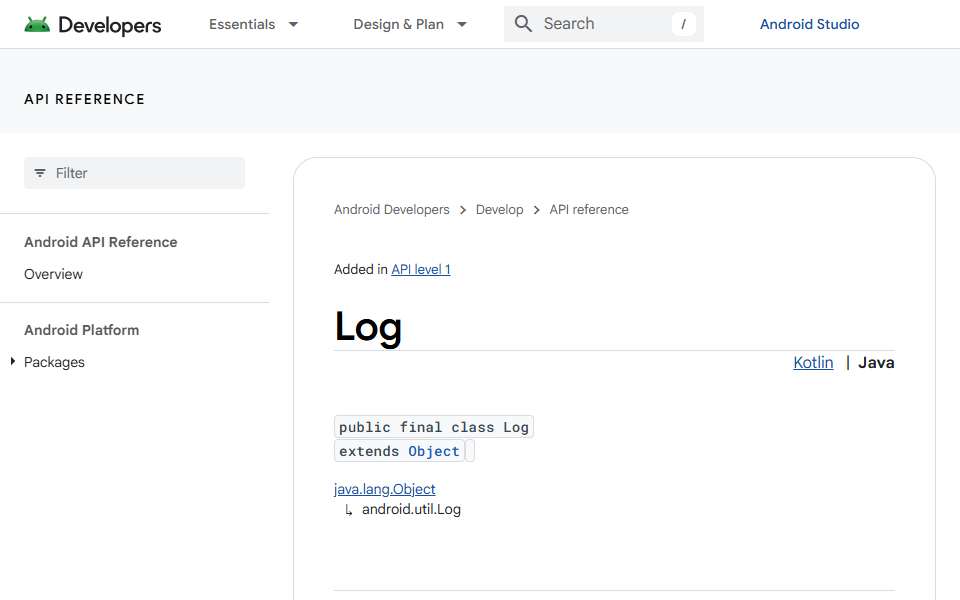Click the 'public final class Log' code text
This screenshot has width=960, height=600.
[434, 427]
